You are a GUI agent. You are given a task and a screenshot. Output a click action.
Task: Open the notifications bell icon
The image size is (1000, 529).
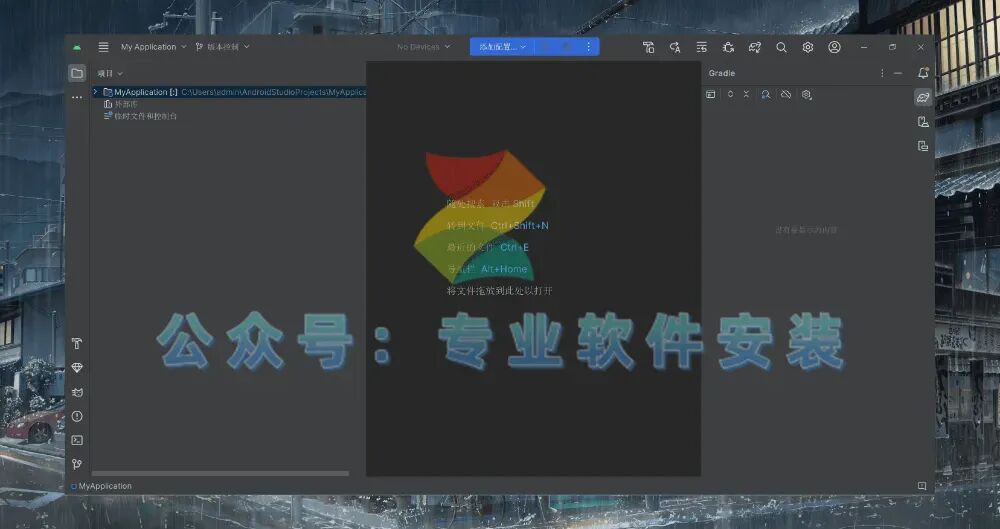[x=923, y=73]
